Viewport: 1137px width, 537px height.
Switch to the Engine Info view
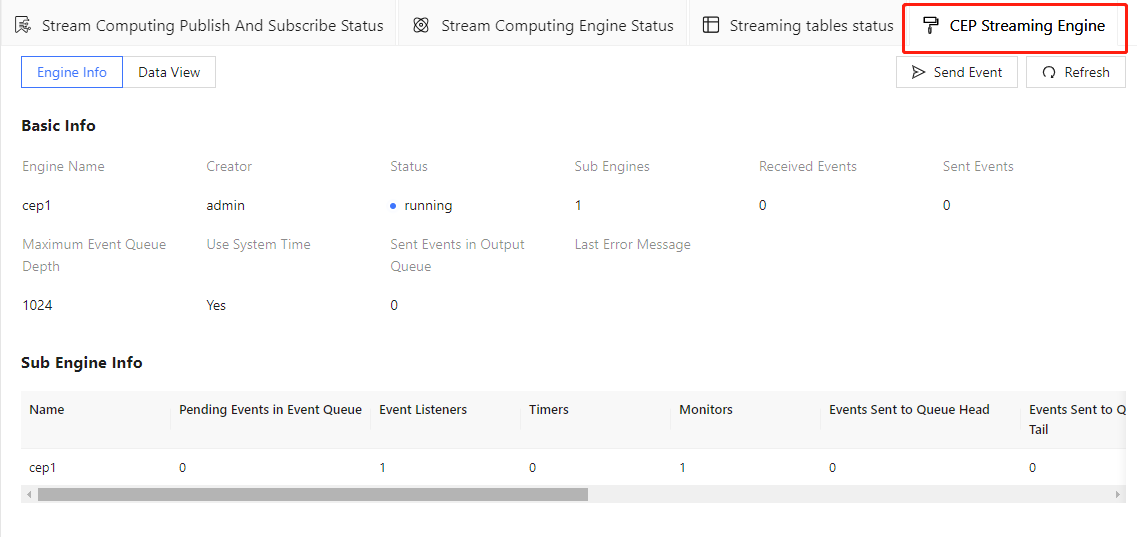point(72,72)
